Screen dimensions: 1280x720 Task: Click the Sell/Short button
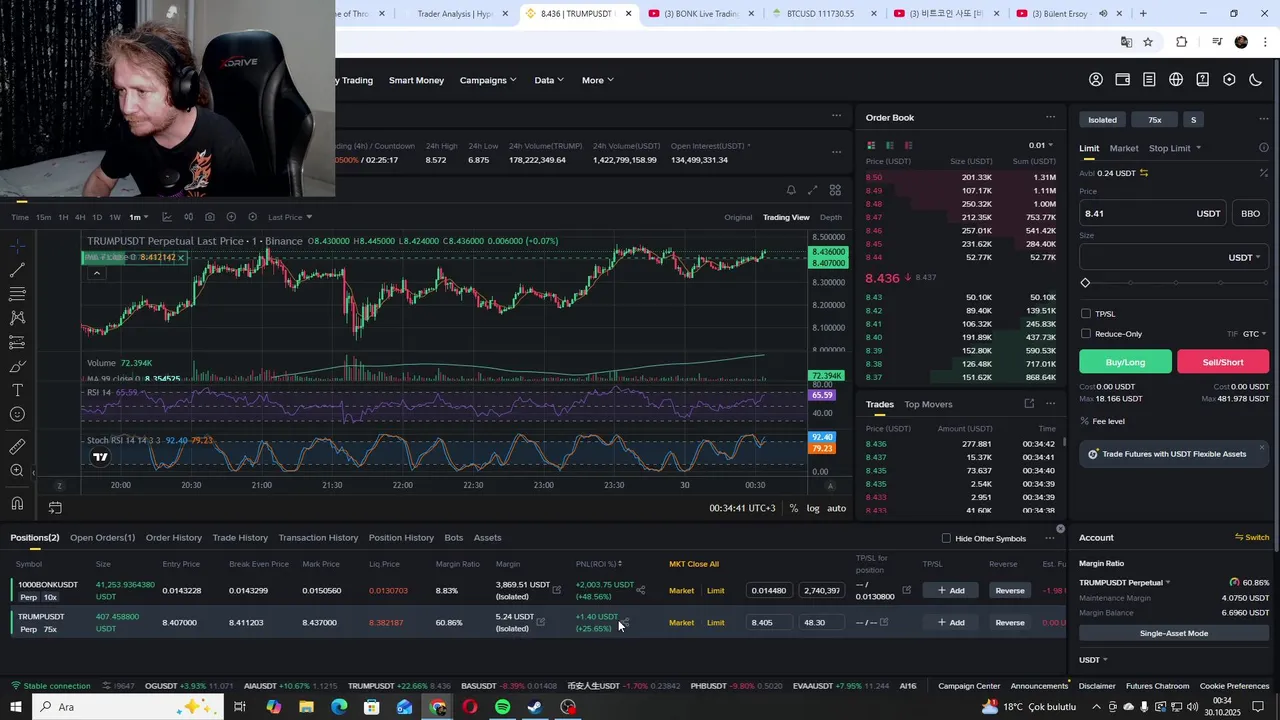tap(1223, 362)
